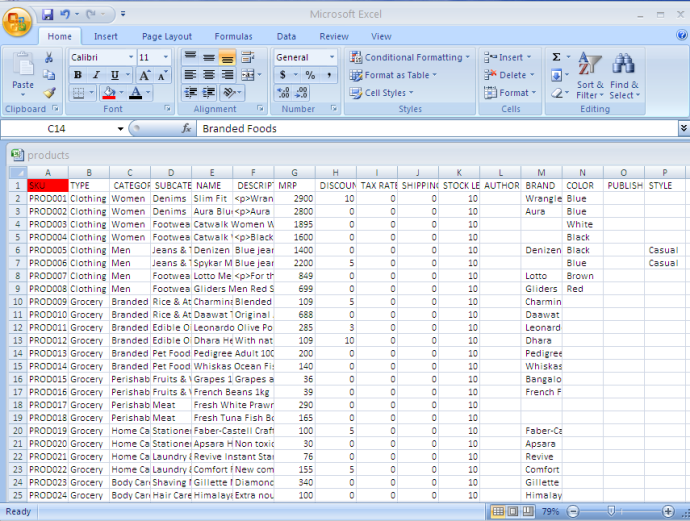Image resolution: width=690 pixels, height=521 pixels.
Task: Open font name Calibri dropdown
Action: pyautogui.click(x=131, y=57)
